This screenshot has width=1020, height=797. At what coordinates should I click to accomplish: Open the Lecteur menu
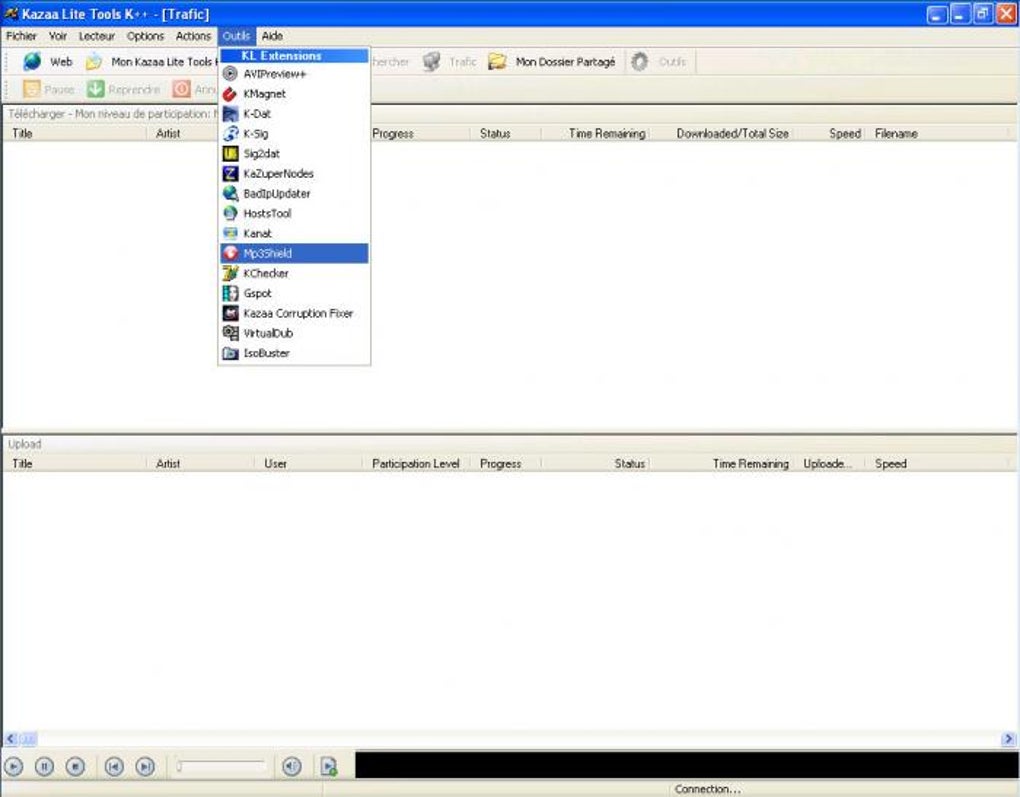96,36
